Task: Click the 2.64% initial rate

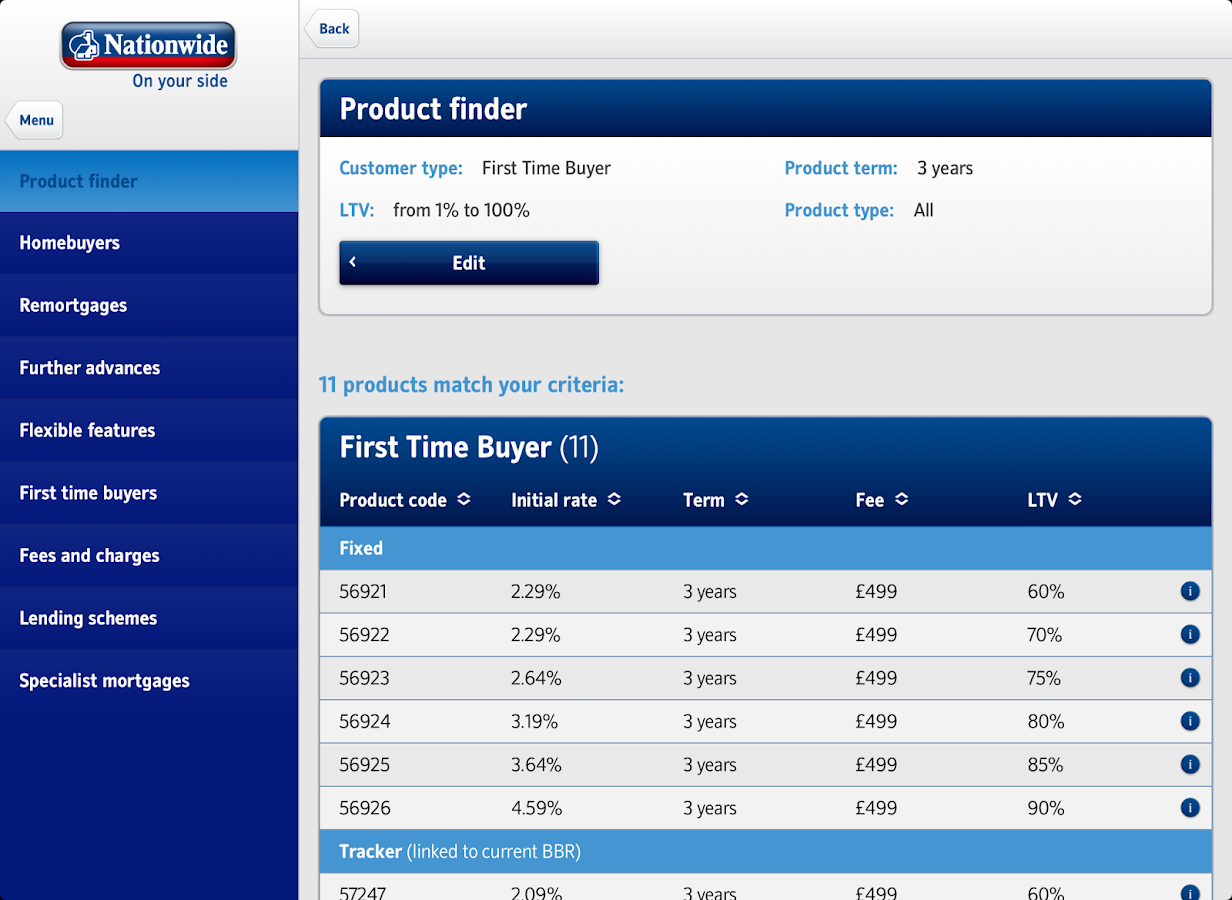Action: 536,678
